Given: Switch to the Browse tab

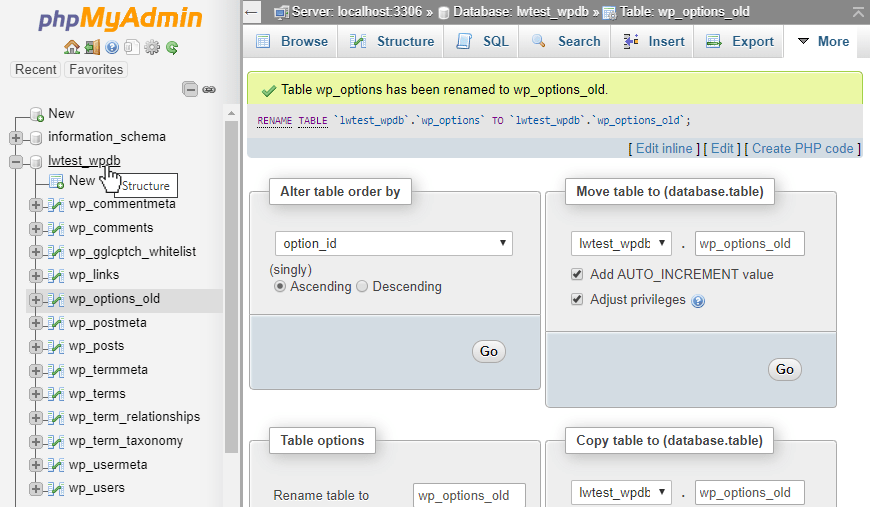Looking at the screenshot, I should pyautogui.click(x=292, y=41).
